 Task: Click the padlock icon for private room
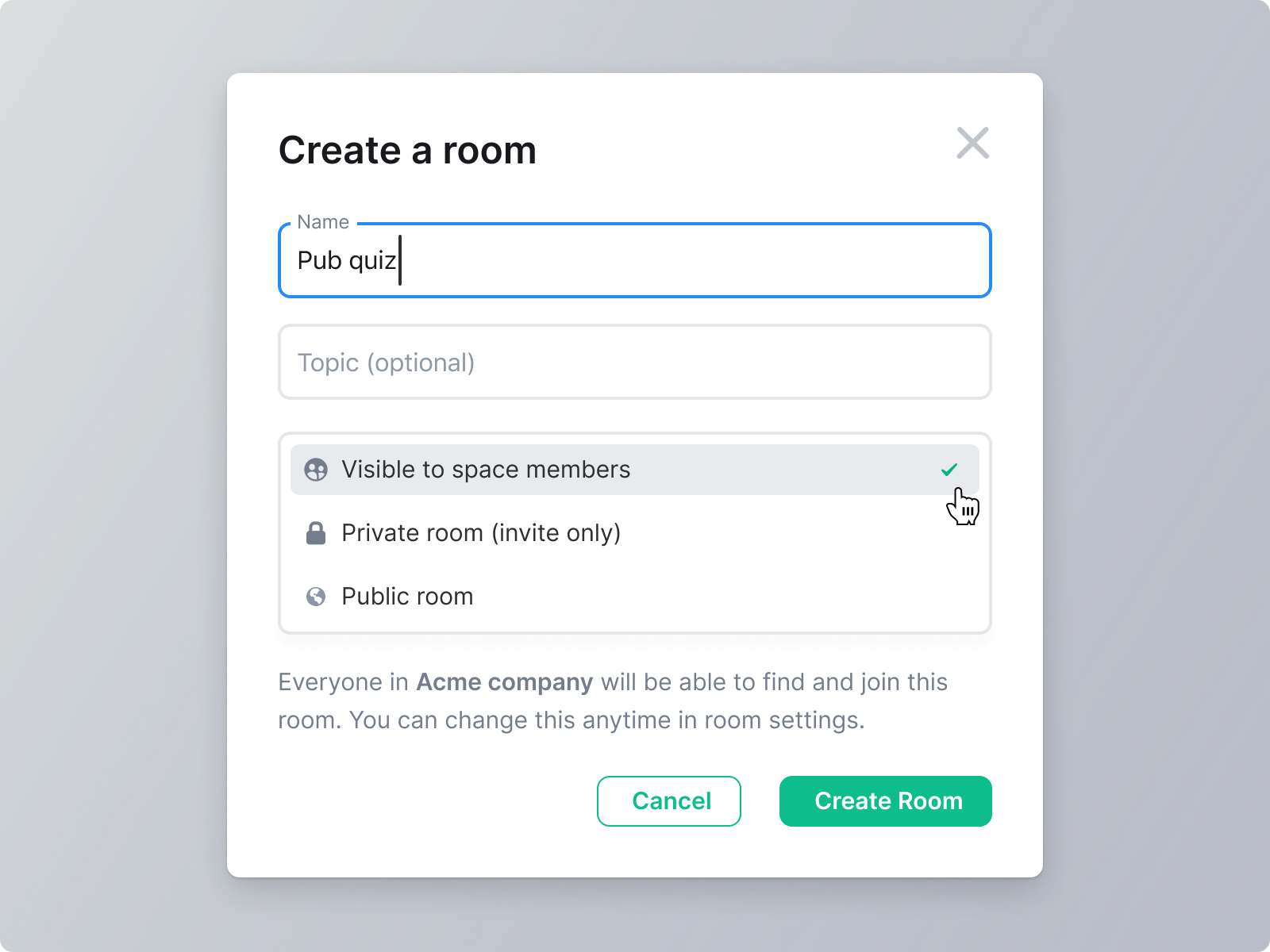pyautogui.click(x=316, y=533)
